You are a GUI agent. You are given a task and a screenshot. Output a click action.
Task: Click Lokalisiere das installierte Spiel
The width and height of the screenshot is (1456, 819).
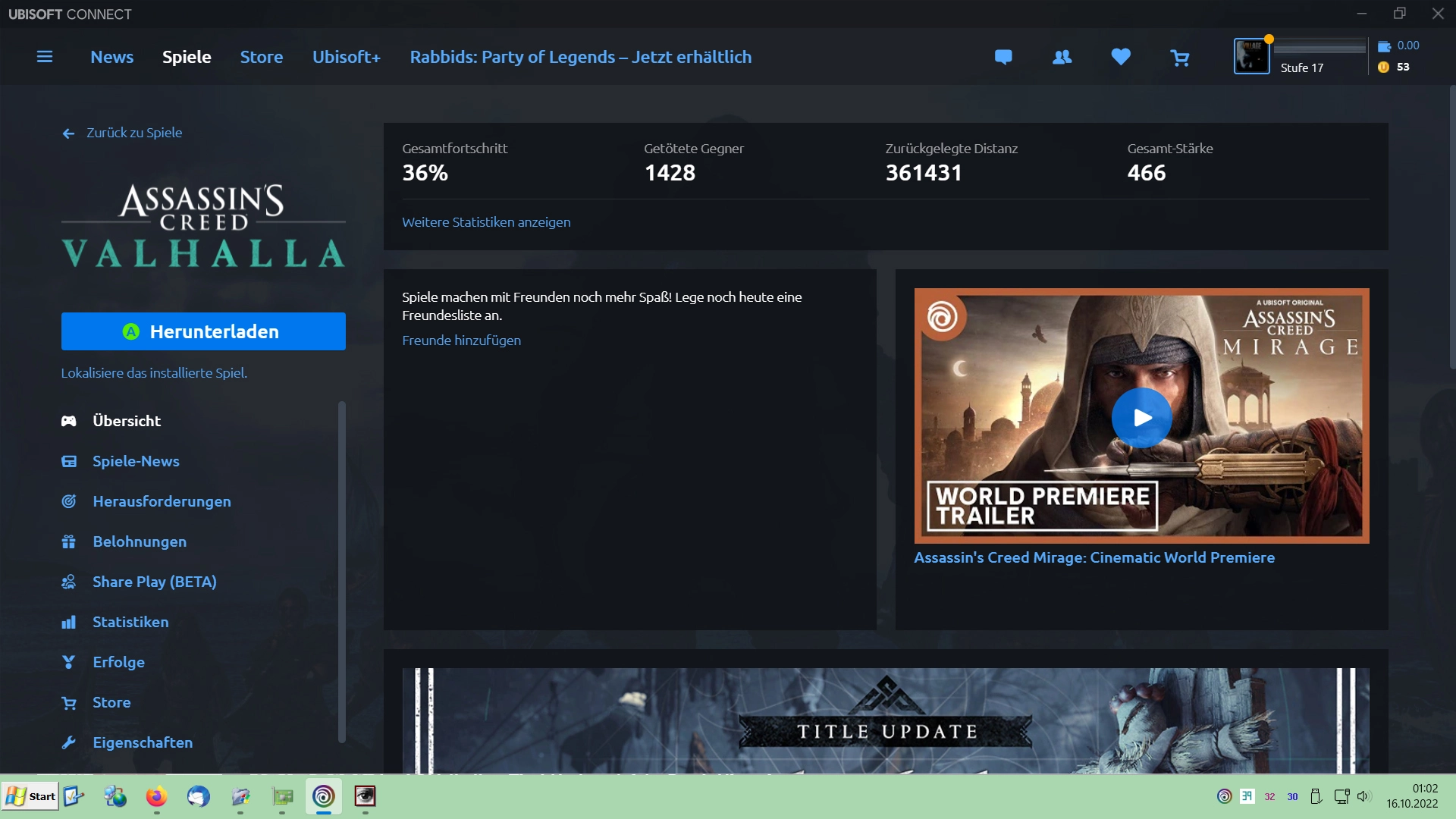pyautogui.click(x=154, y=373)
